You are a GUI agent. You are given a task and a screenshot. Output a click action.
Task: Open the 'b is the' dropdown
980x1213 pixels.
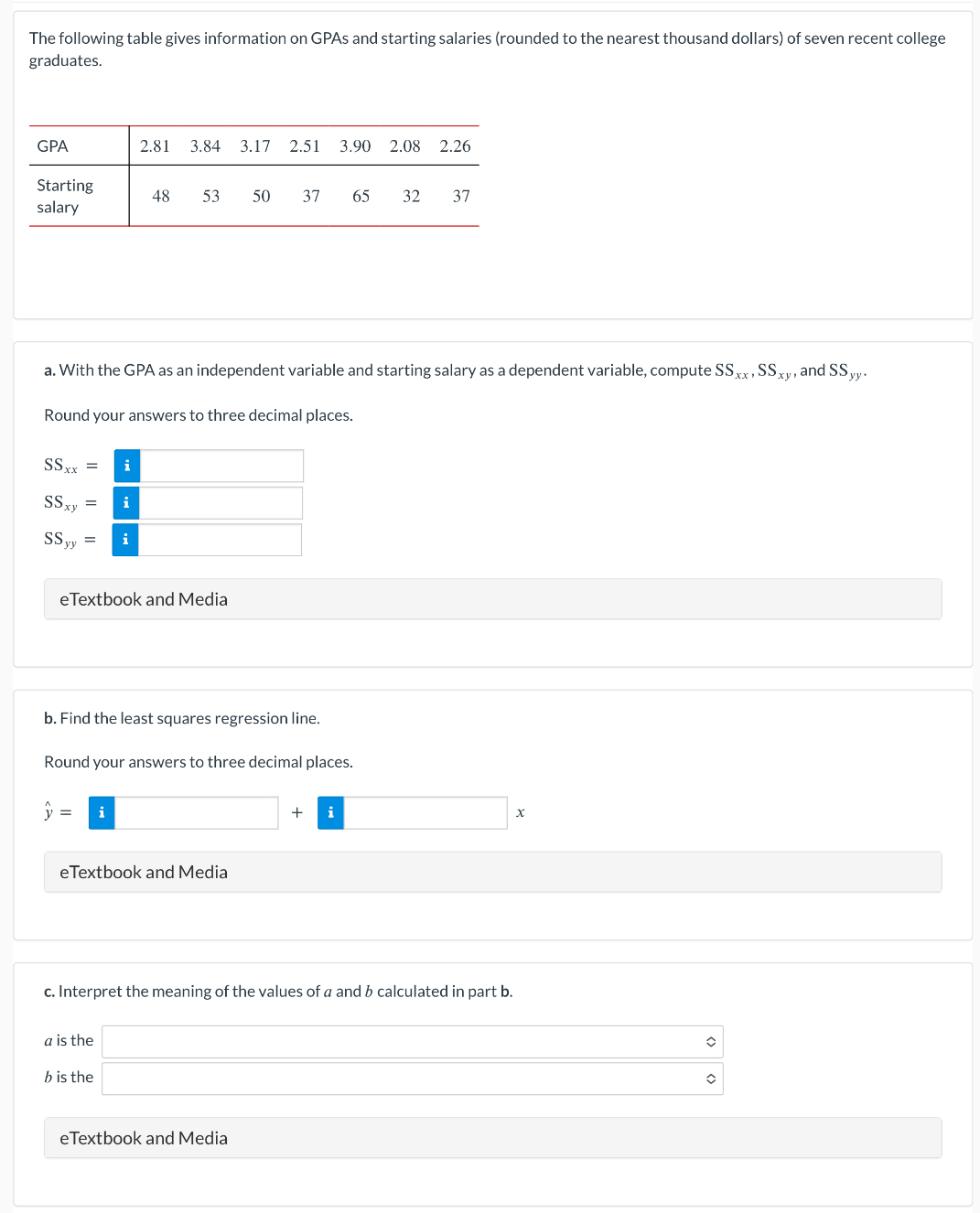point(412,1079)
